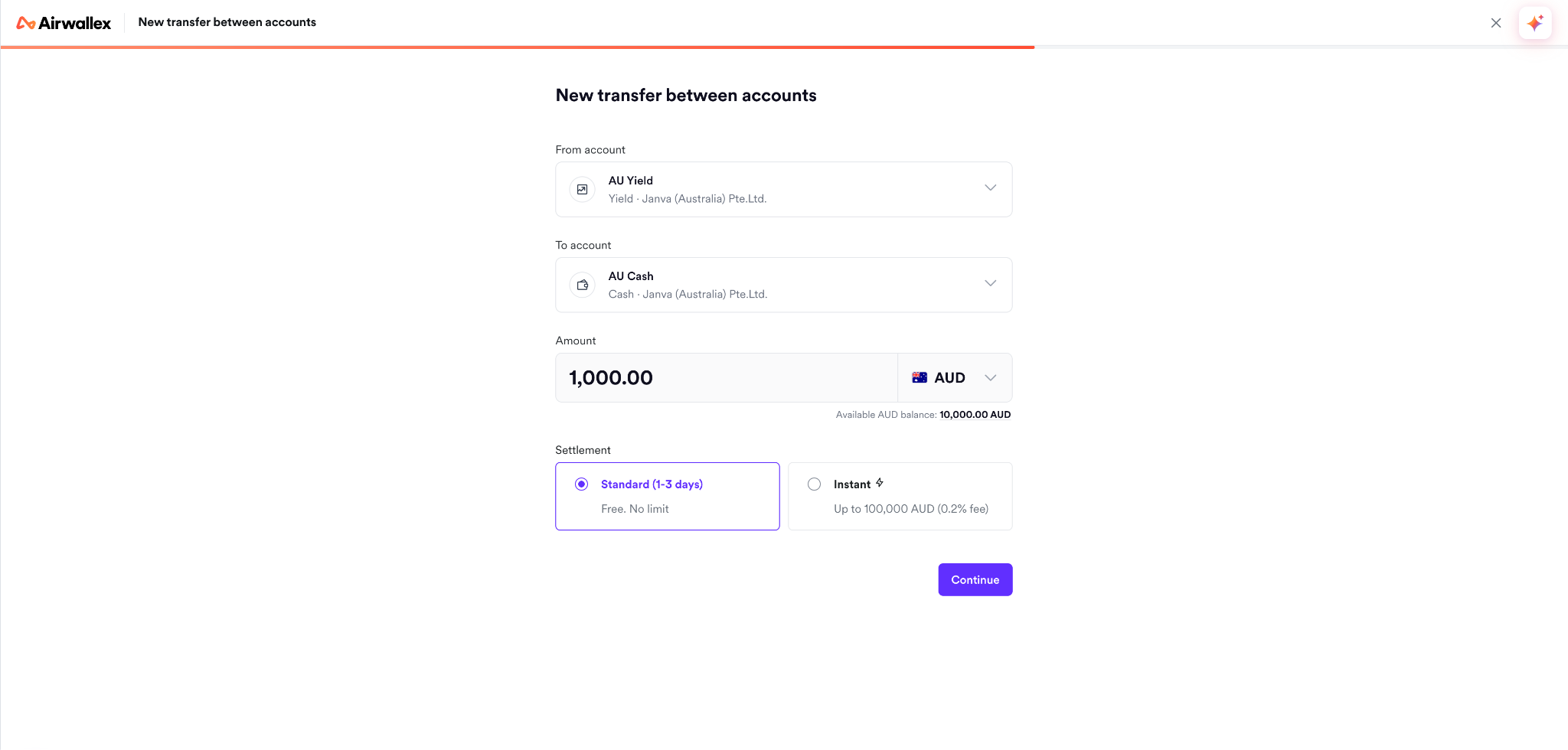Expand the From account dropdown chevron
The height and width of the screenshot is (750, 1568).
pyautogui.click(x=991, y=188)
